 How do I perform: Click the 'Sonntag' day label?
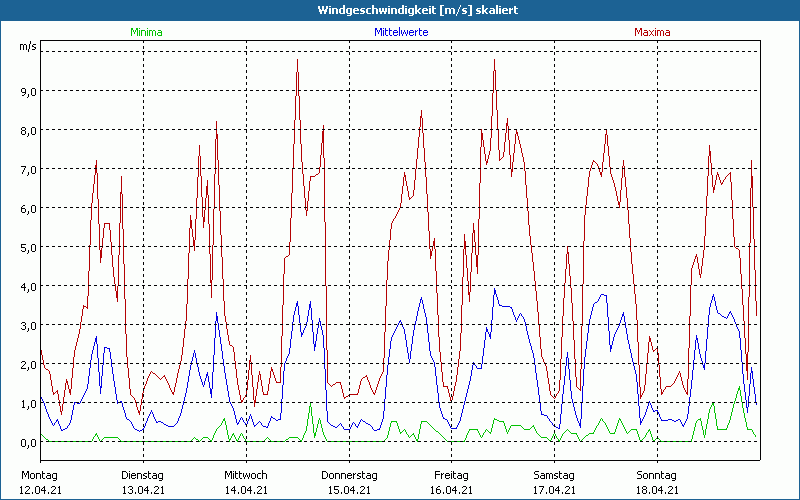[656, 476]
